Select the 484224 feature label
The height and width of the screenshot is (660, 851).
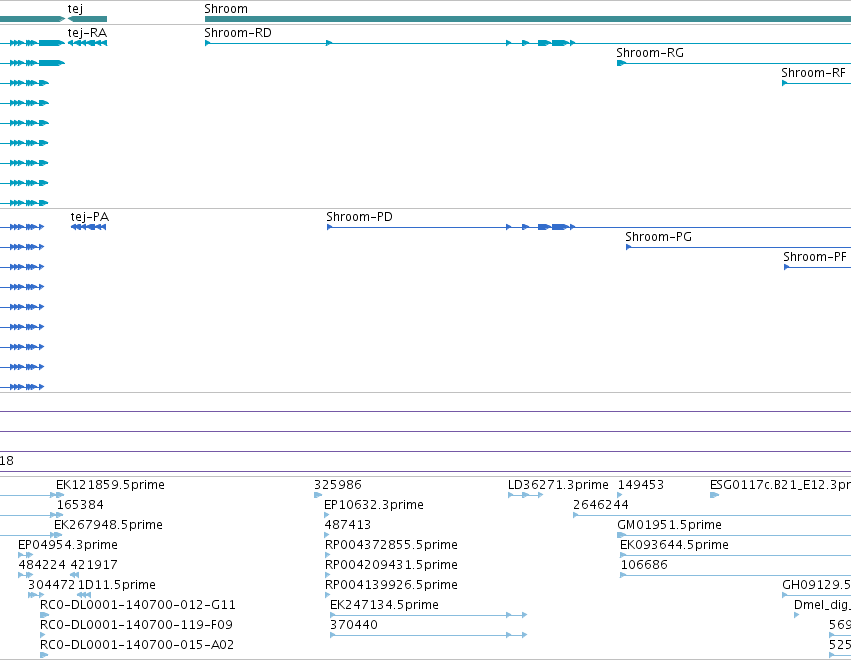42,565
